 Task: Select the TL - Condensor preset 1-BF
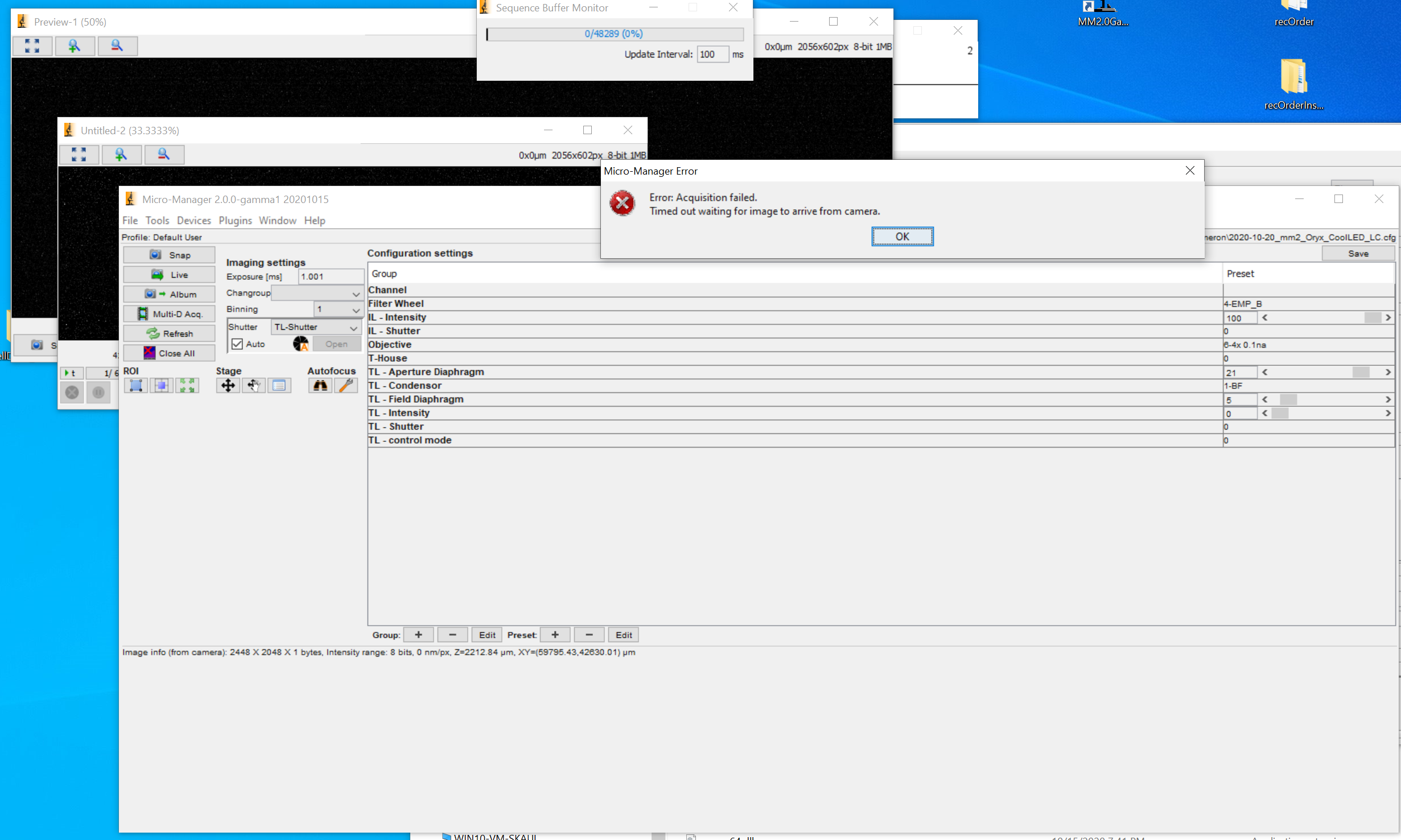[1308, 386]
